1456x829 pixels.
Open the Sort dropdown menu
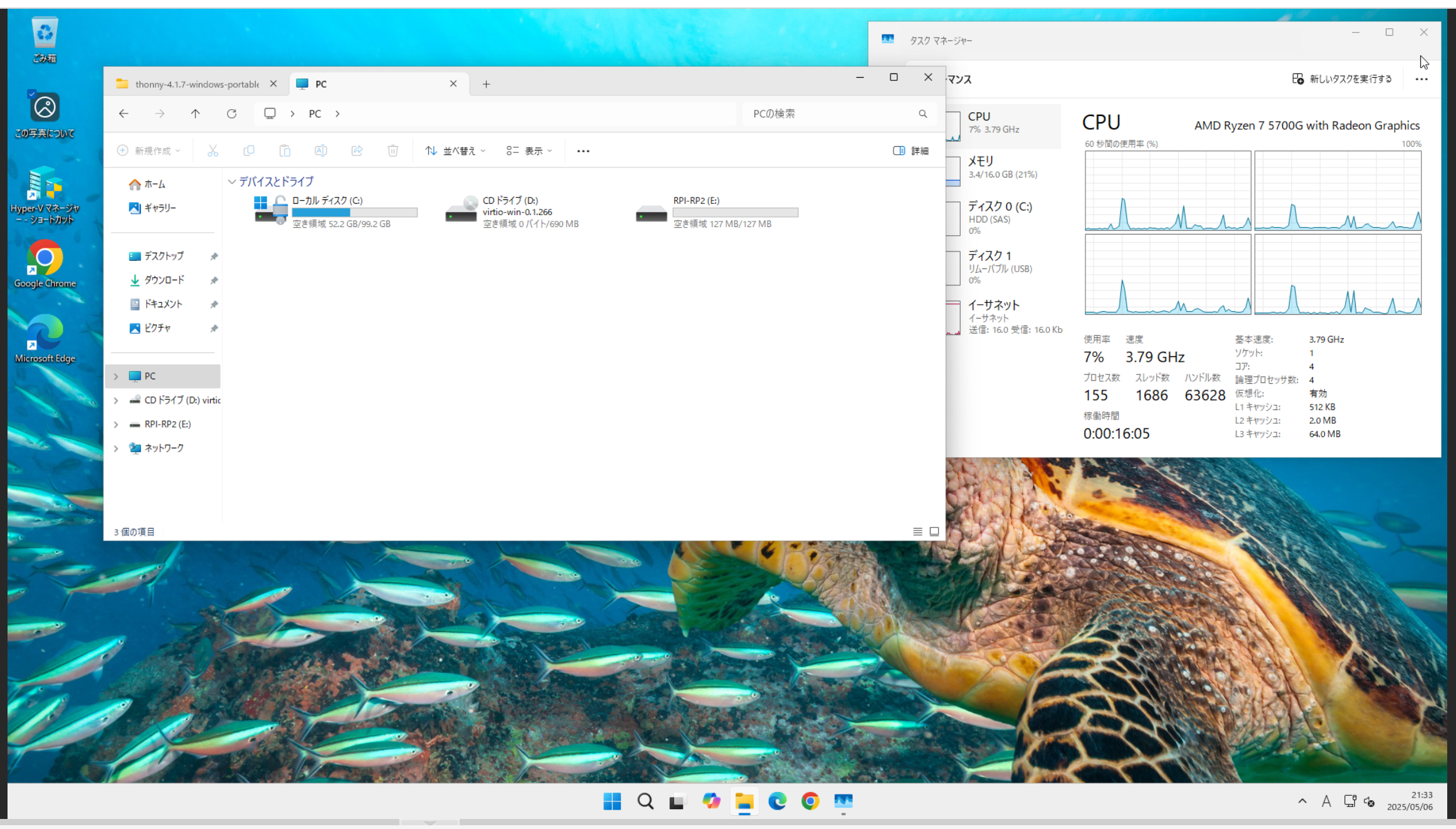click(x=455, y=151)
